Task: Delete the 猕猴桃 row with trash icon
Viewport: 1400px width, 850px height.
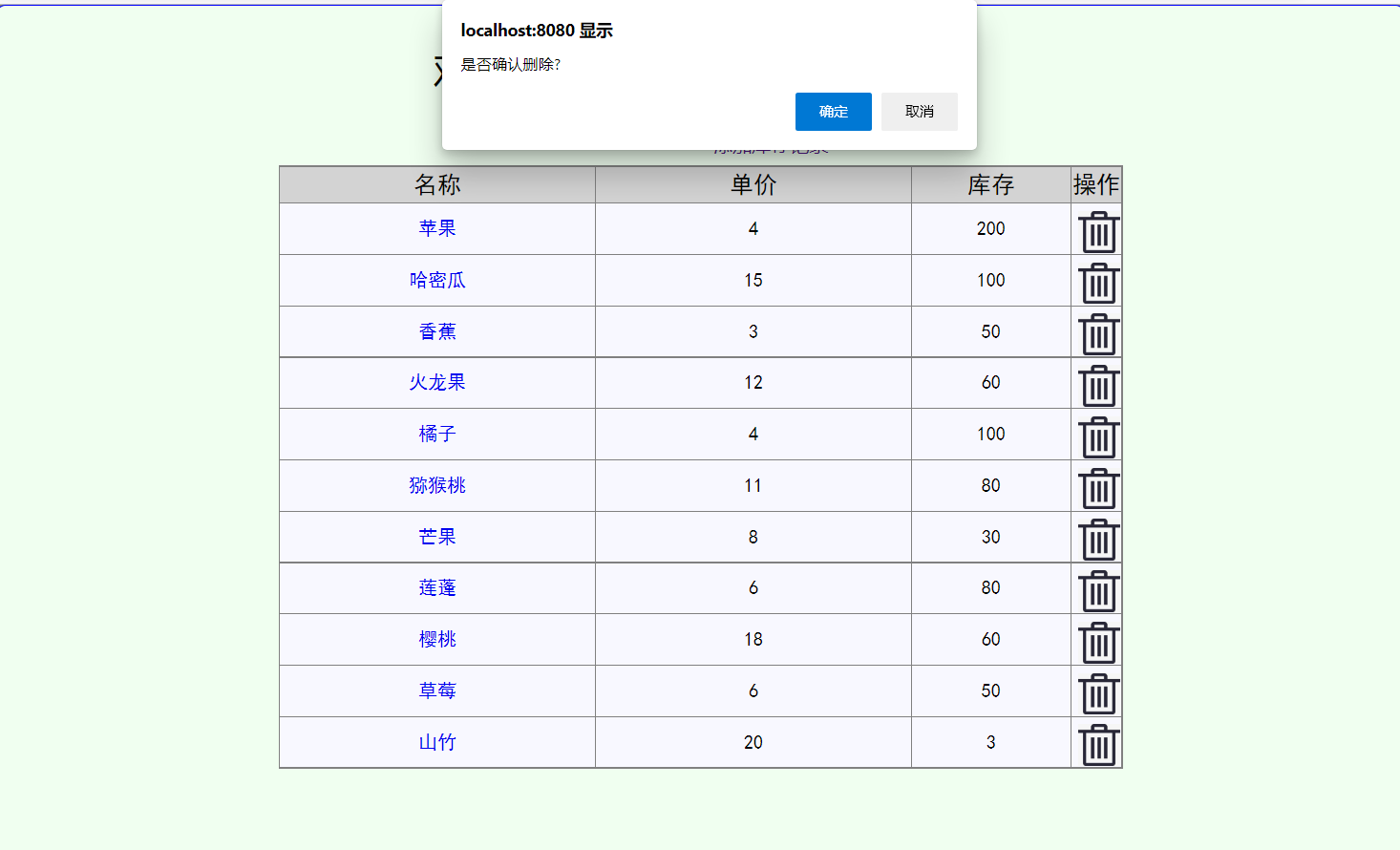Action: [x=1098, y=489]
